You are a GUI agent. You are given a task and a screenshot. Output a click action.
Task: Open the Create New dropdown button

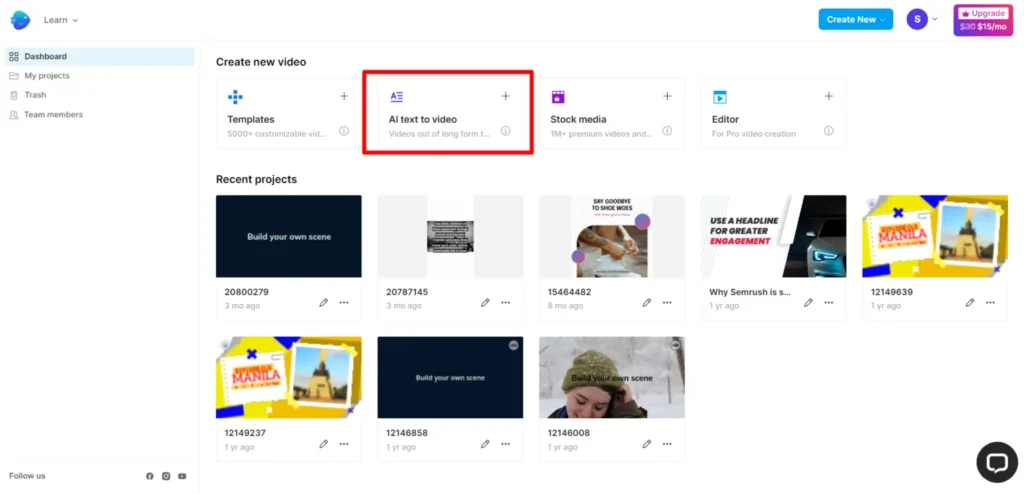(856, 20)
